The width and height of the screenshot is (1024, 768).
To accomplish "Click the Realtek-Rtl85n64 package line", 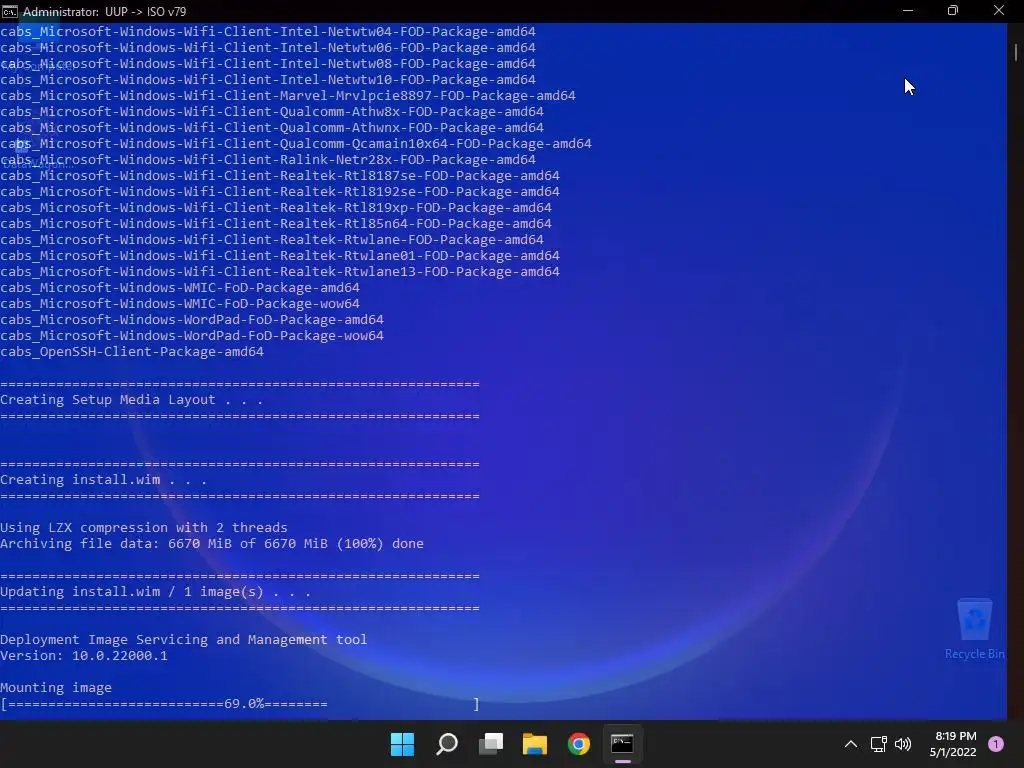I will click(x=276, y=224).
